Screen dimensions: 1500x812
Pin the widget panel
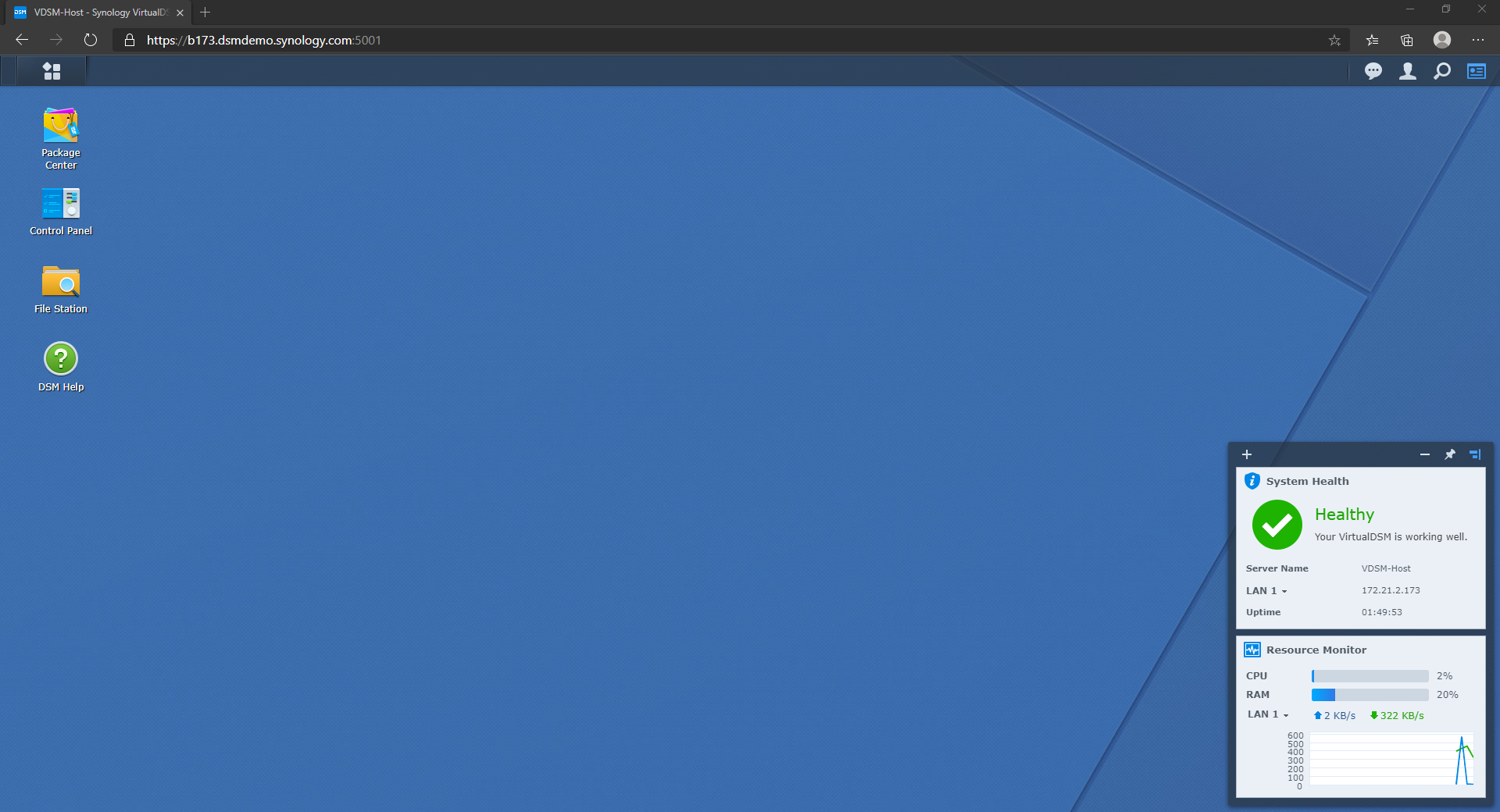[1450, 454]
